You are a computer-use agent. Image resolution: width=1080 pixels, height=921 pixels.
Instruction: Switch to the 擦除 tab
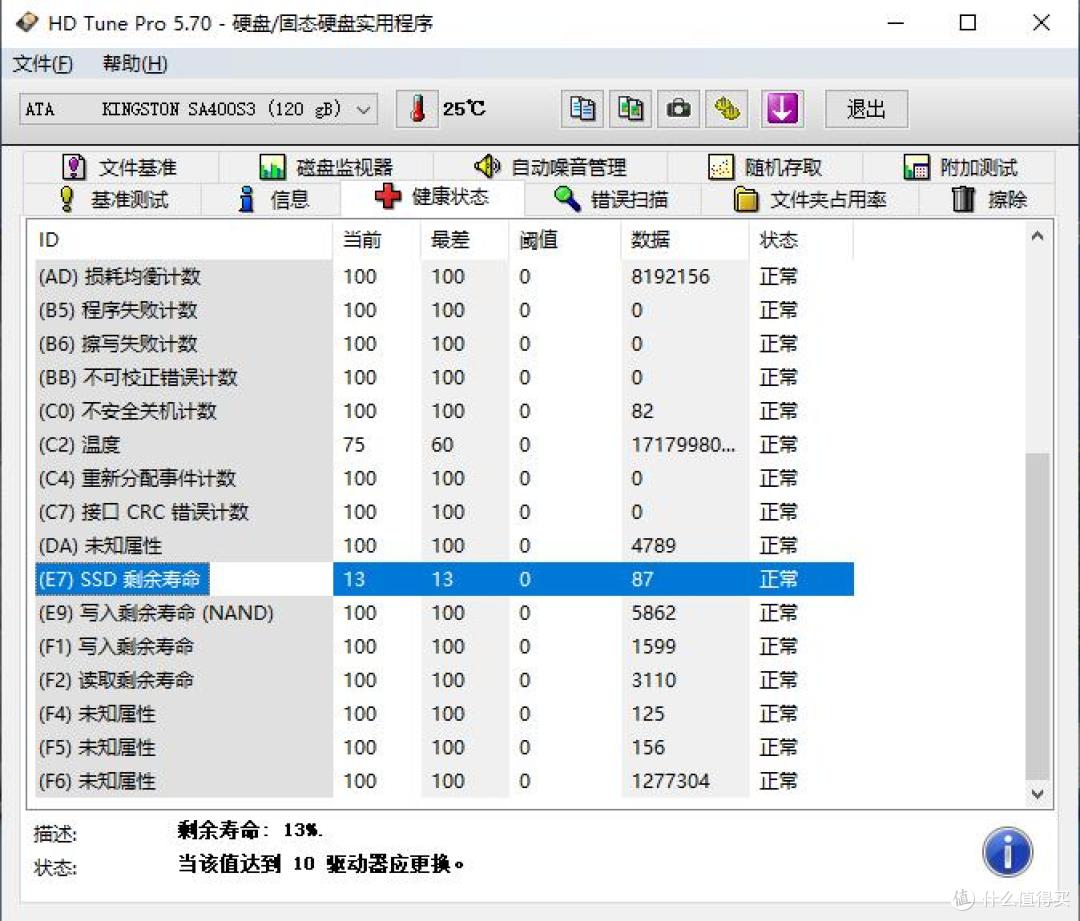coord(988,199)
